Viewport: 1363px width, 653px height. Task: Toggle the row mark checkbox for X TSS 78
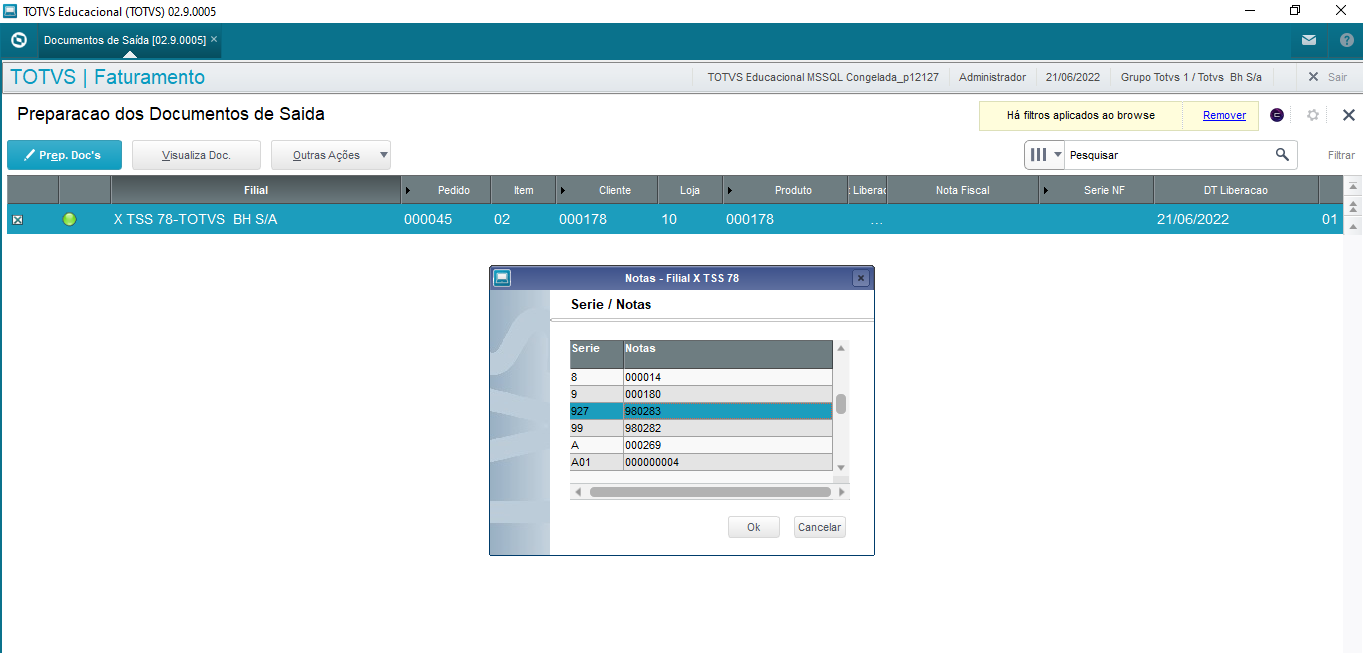(17, 220)
